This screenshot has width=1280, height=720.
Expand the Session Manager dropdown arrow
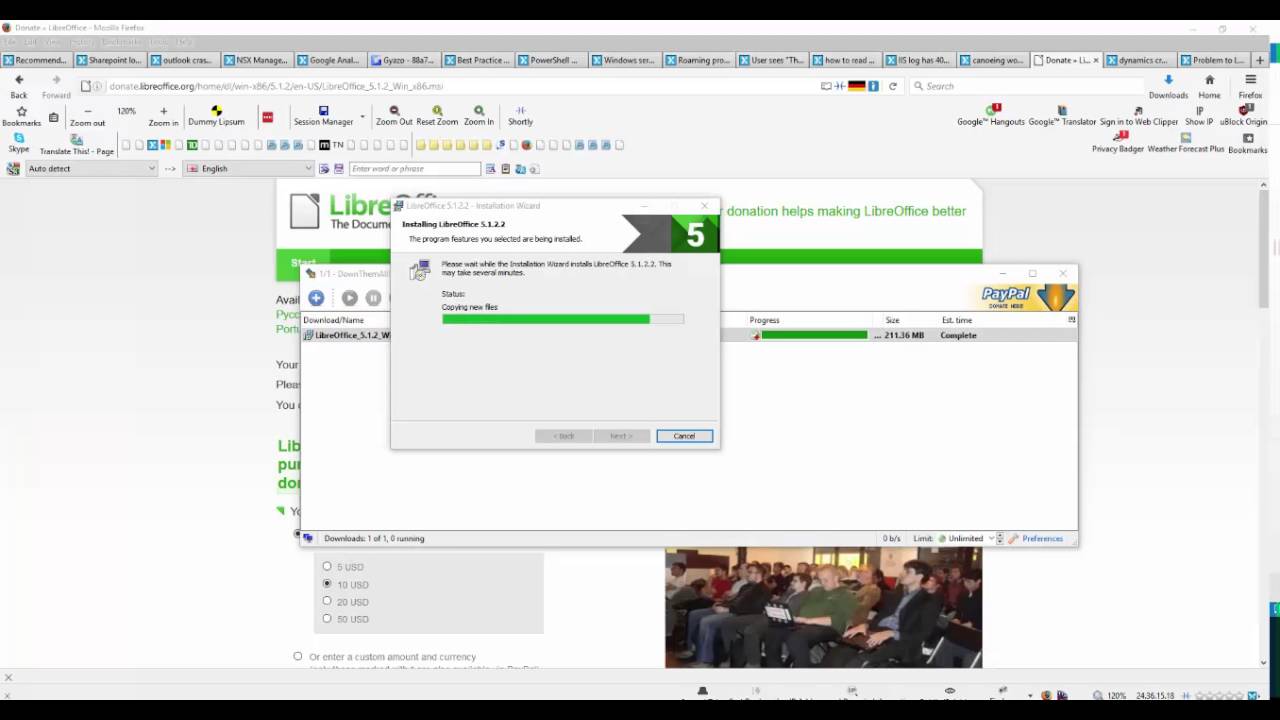[x=362, y=116]
